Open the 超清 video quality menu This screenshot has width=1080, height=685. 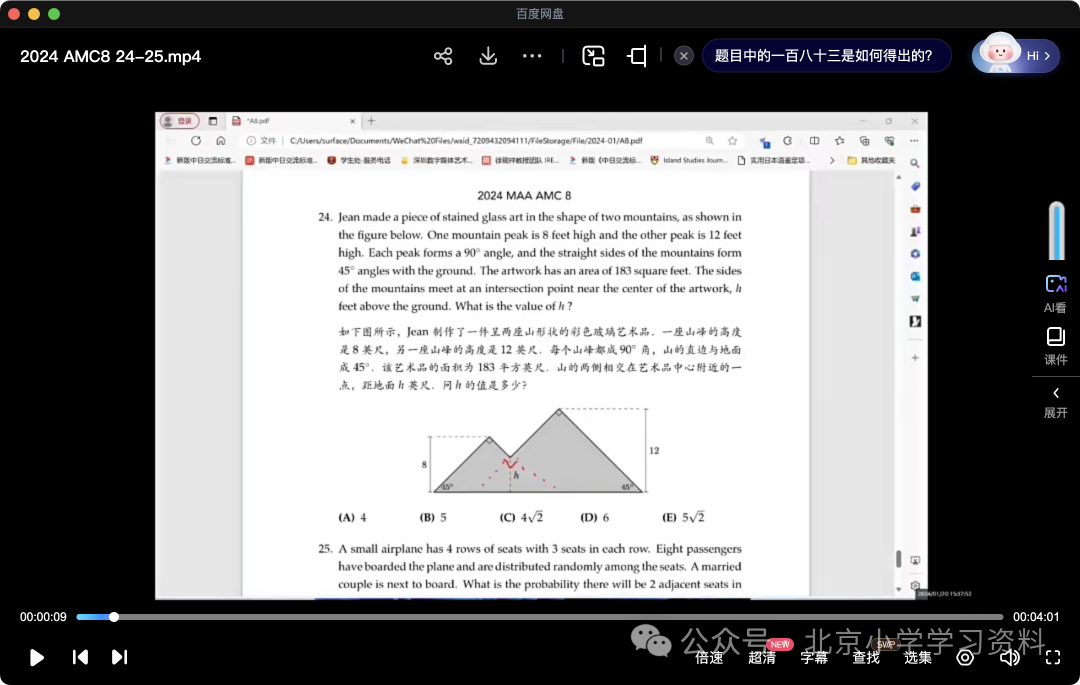tap(762, 657)
